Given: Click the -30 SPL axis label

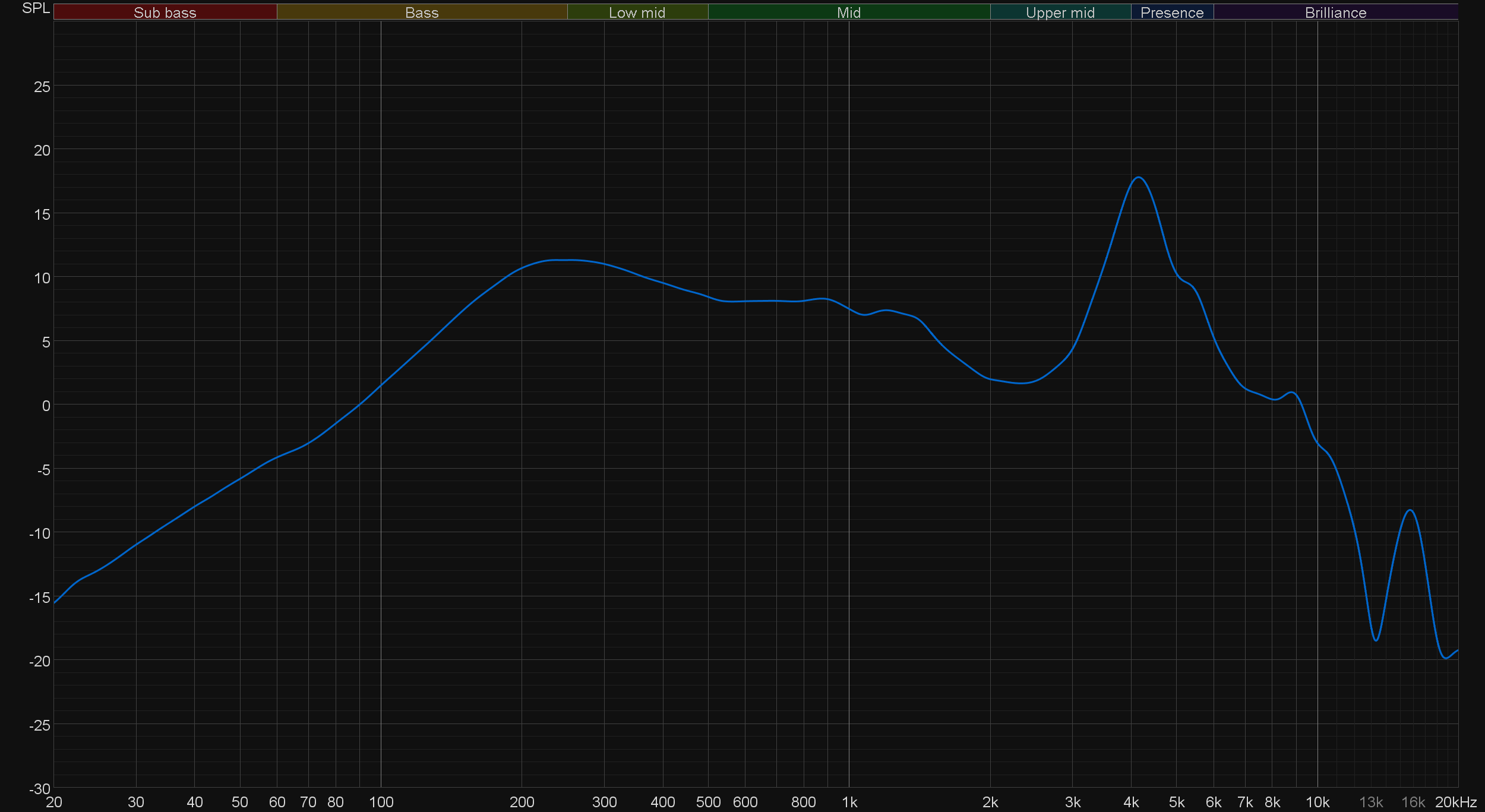Looking at the screenshot, I should coord(39,789).
